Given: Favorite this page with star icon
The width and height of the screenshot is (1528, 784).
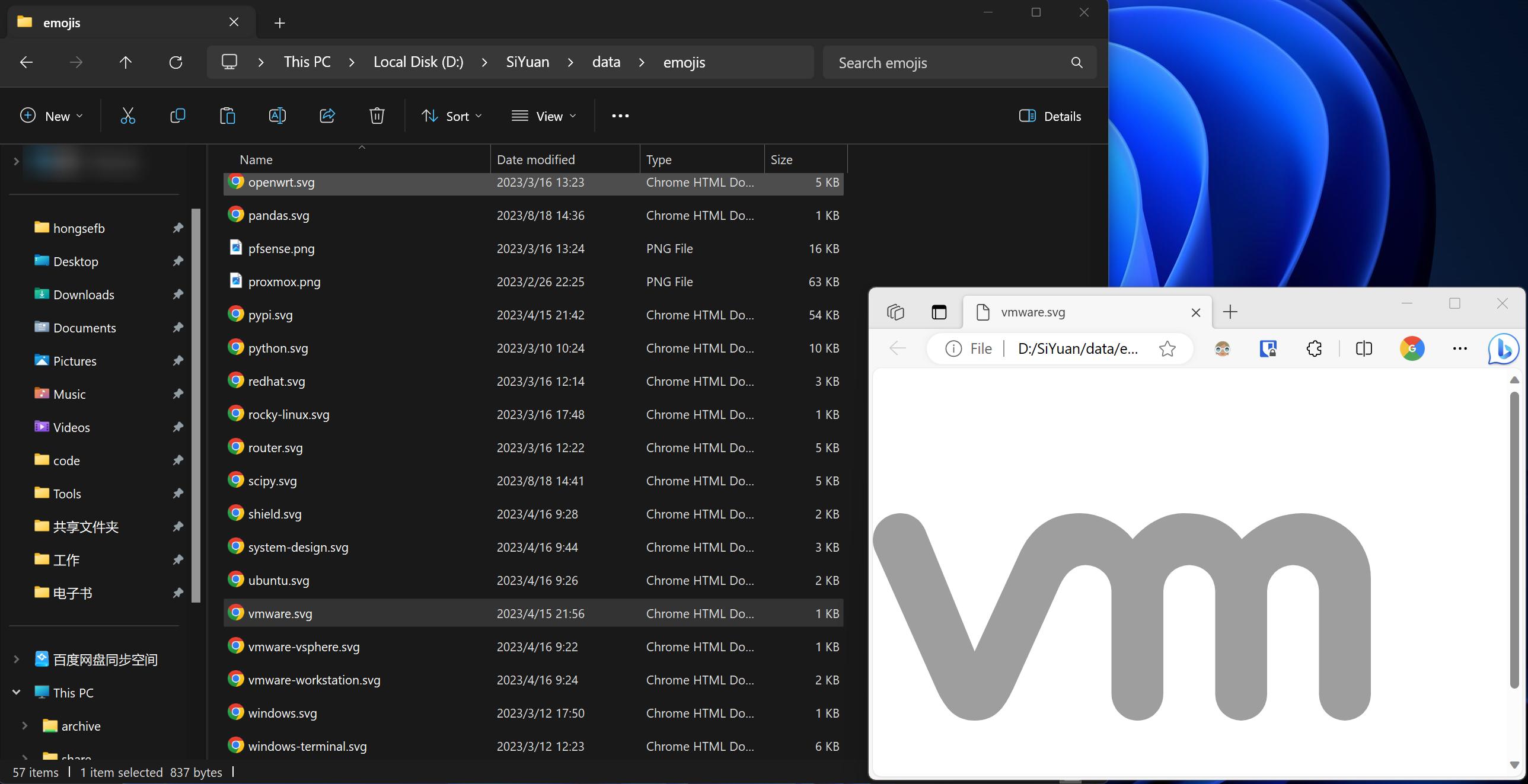Looking at the screenshot, I should click(x=1167, y=348).
